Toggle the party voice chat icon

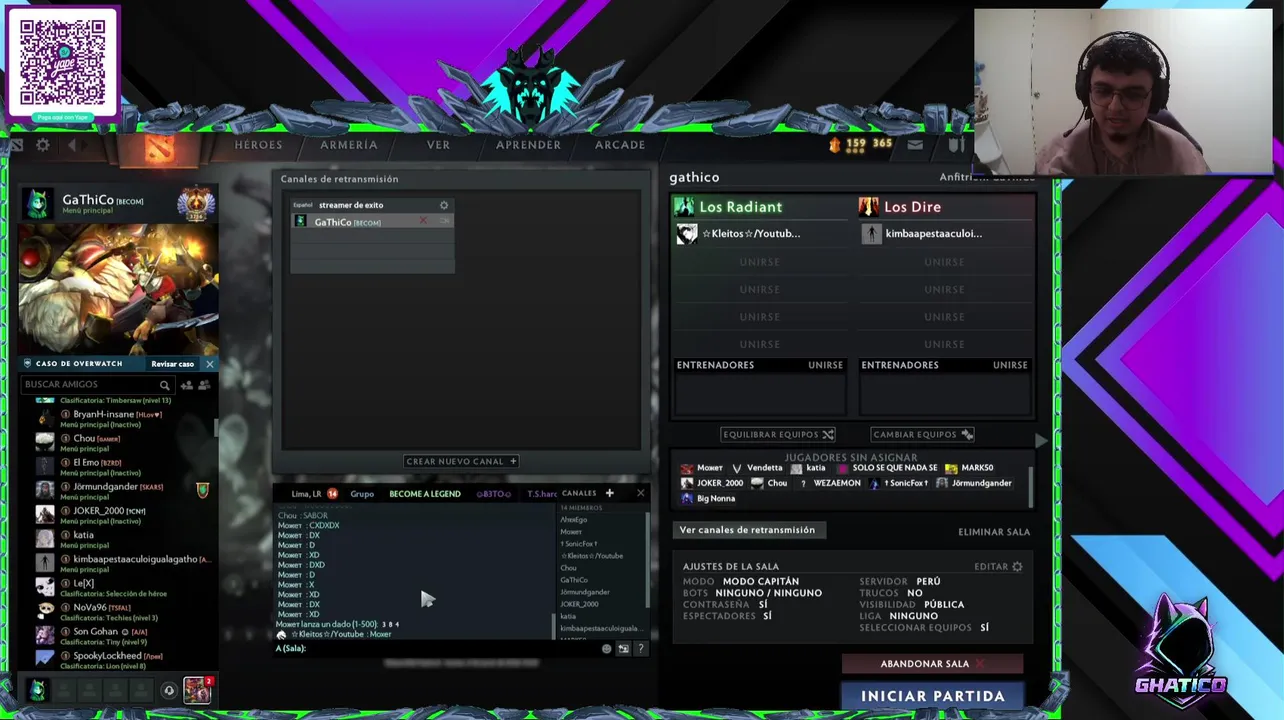[169, 690]
